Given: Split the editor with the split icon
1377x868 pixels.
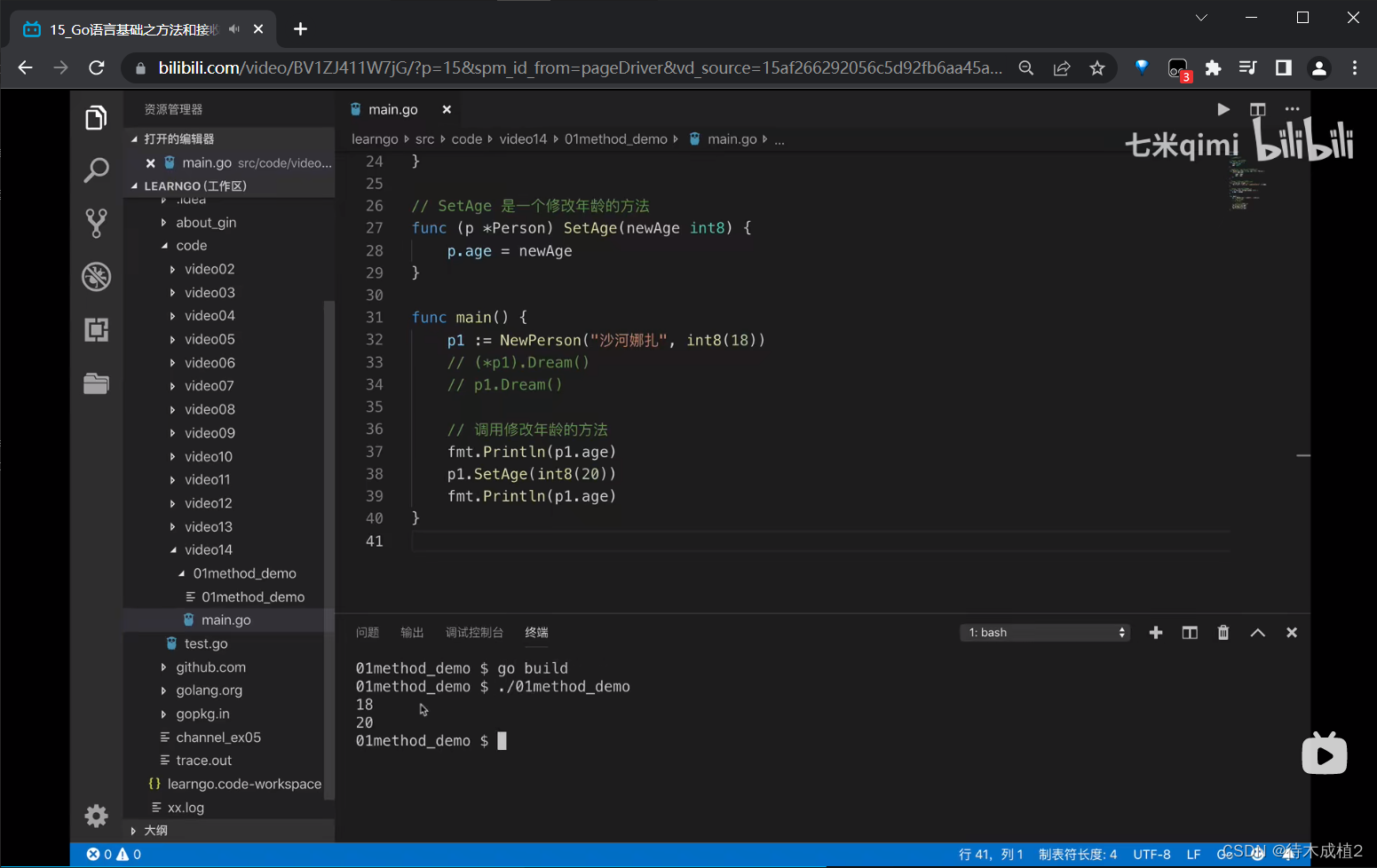Looking at the screenshot, I should (x=1257, y=109).
